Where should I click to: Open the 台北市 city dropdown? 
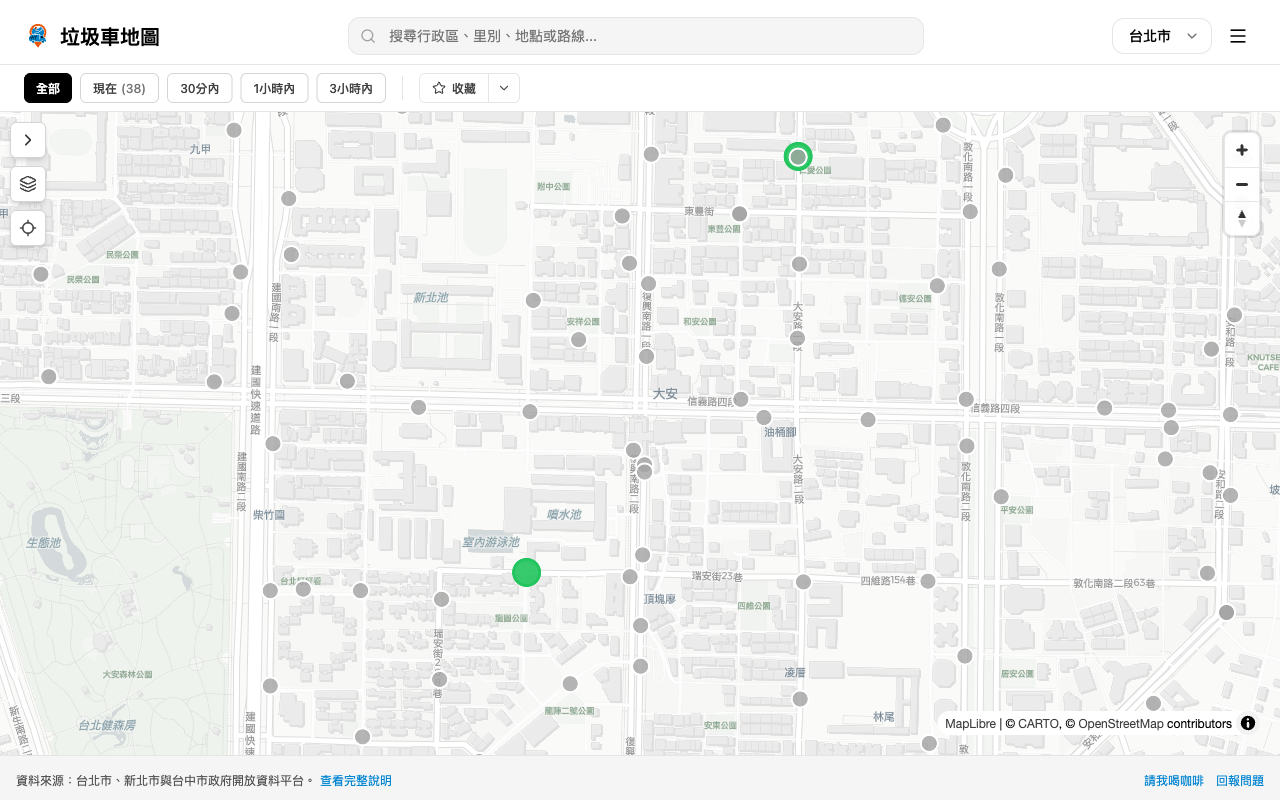click(1162, 36)
